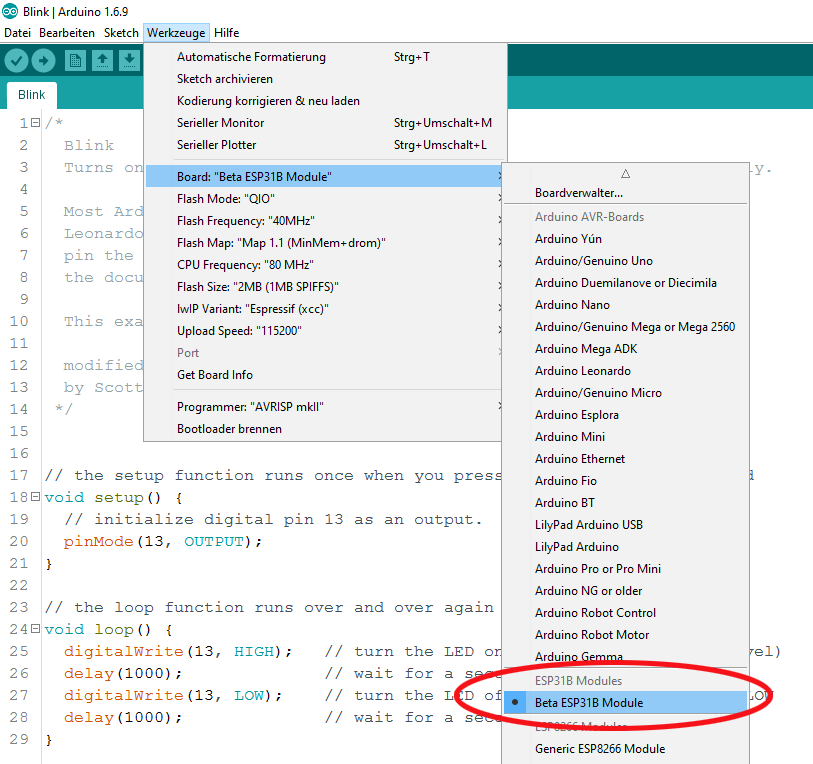The height and width of the screenshot is (764, 813).
Task: Click the Save sketch toolbar icon
Action: point(129,61)
